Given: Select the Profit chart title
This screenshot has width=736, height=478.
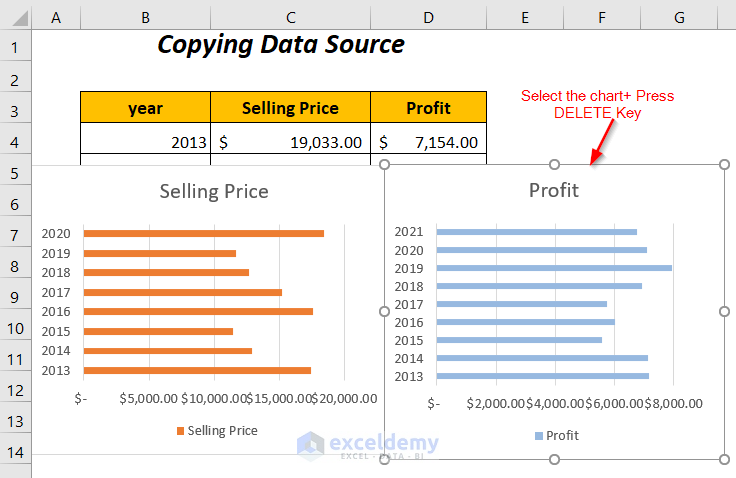Looking at the screenshot, I should pyautogui.click(x=554, y=190).
